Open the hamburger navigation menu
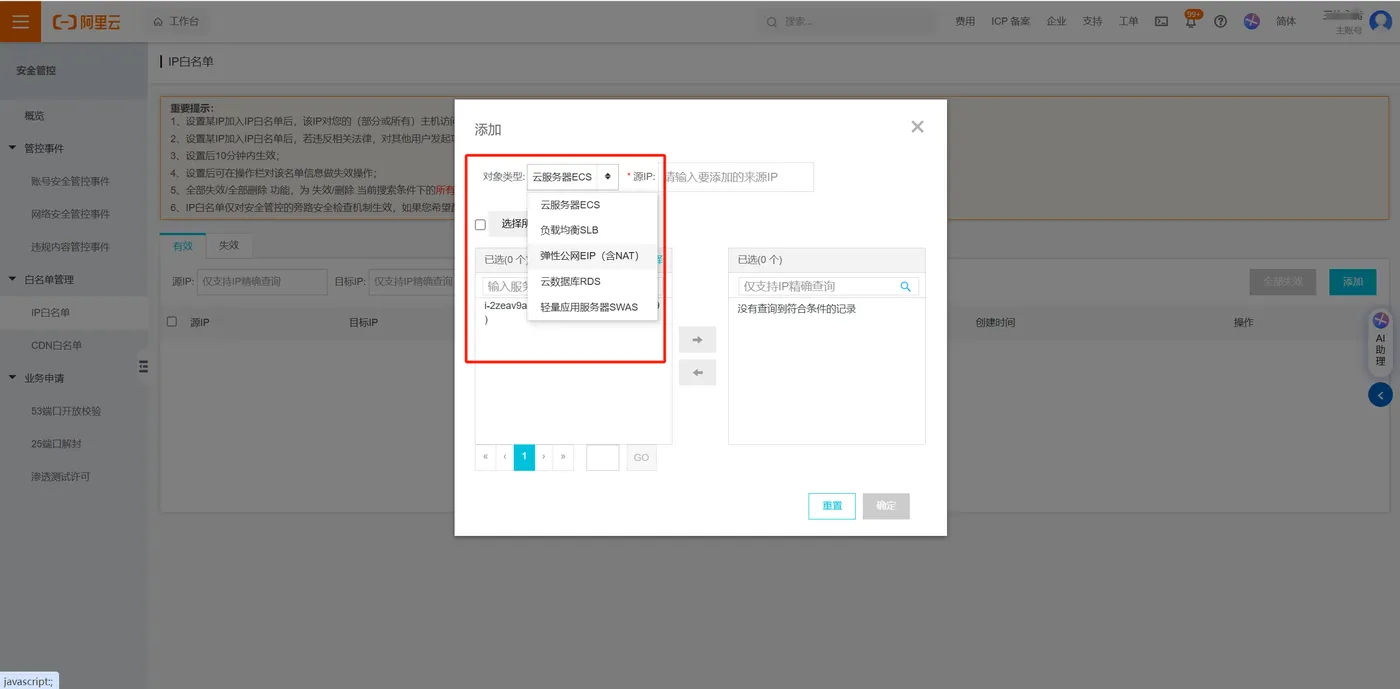This screenshot has width=1400, height=689. tap(20, 21)
